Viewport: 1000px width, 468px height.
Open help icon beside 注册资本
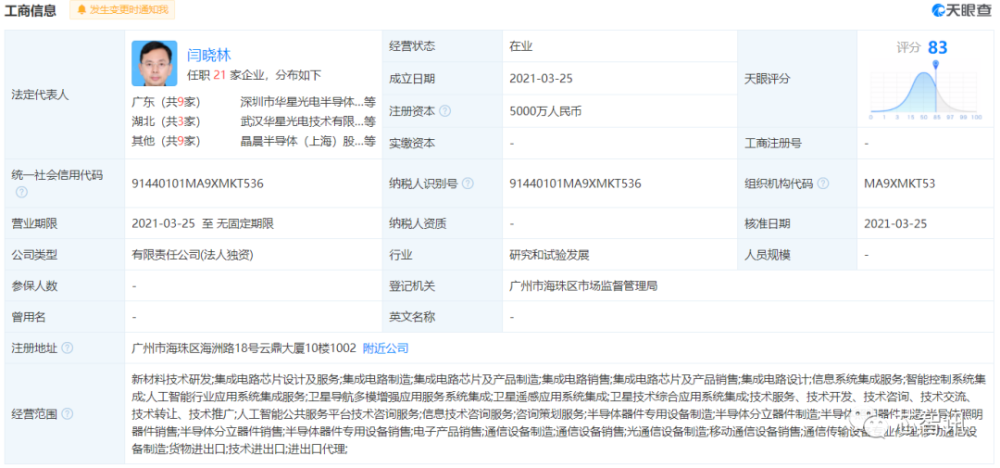[x=445, y=111]
